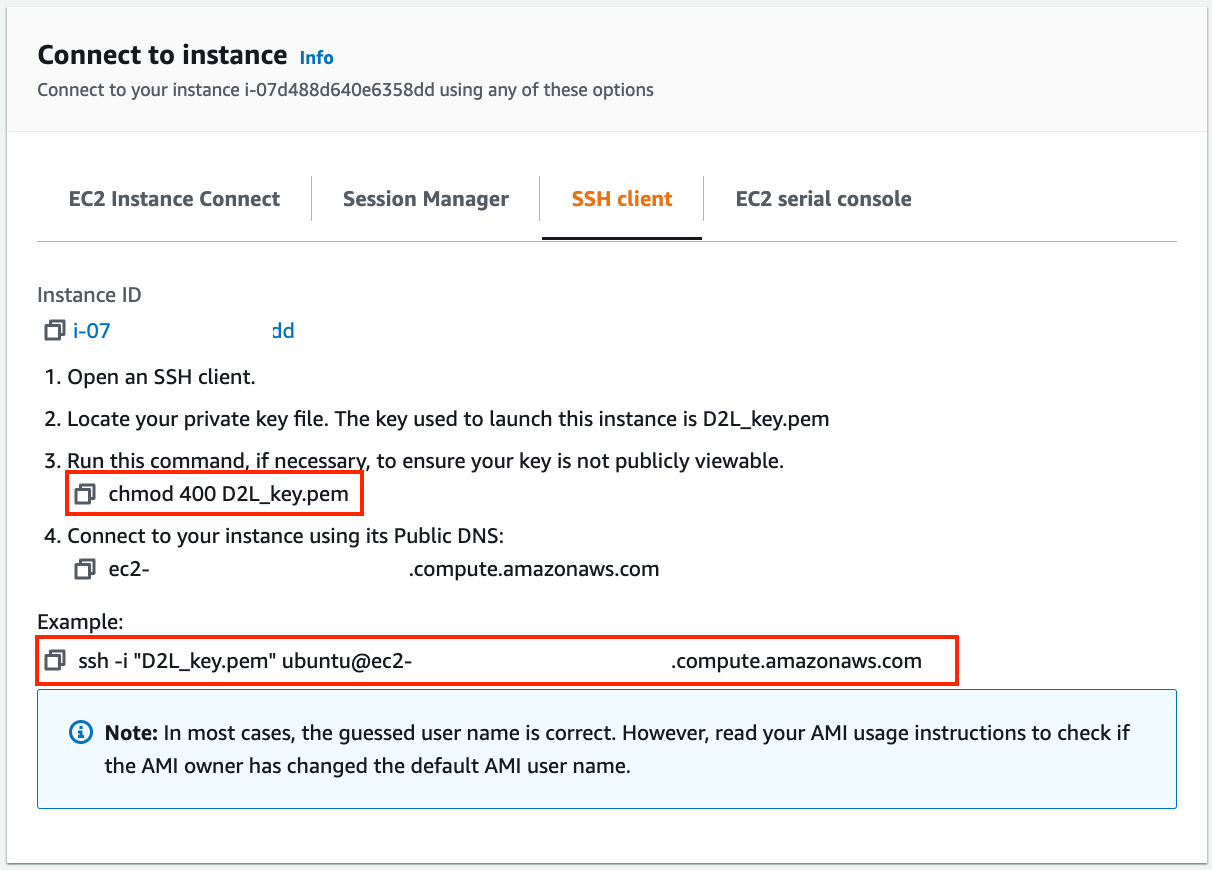Click the step 2 private key file instruction

pyautogui.click(x=448, y=419)
